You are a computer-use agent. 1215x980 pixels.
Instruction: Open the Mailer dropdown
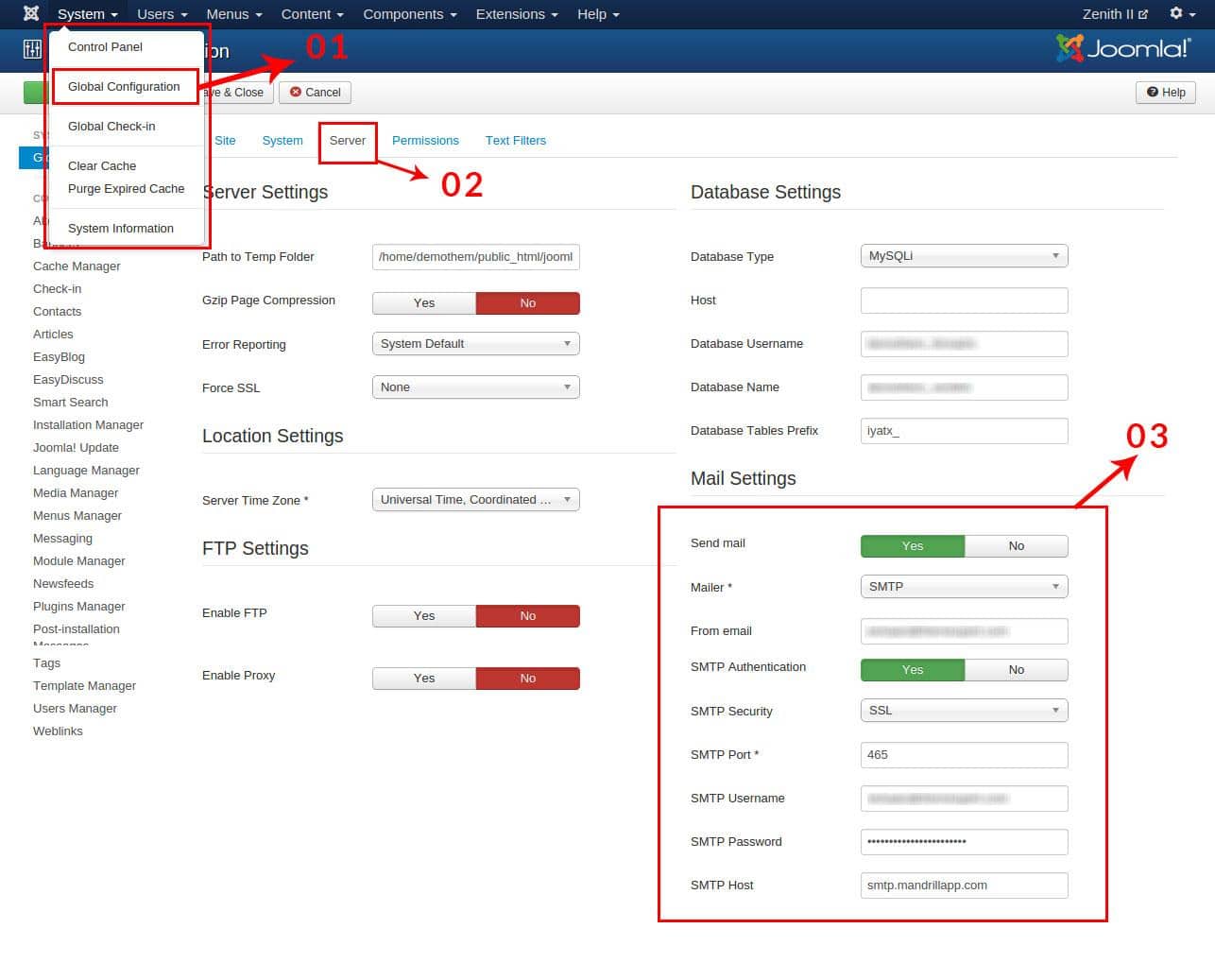pos(965,586)
